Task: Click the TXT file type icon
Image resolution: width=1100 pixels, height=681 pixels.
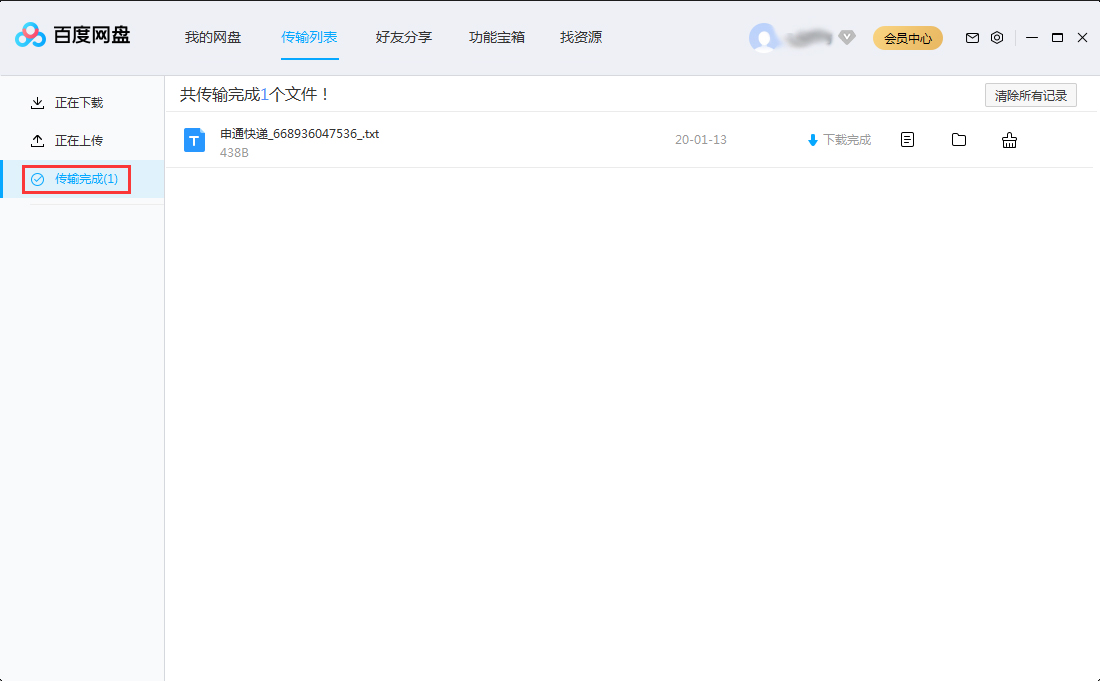Action: 194,139
